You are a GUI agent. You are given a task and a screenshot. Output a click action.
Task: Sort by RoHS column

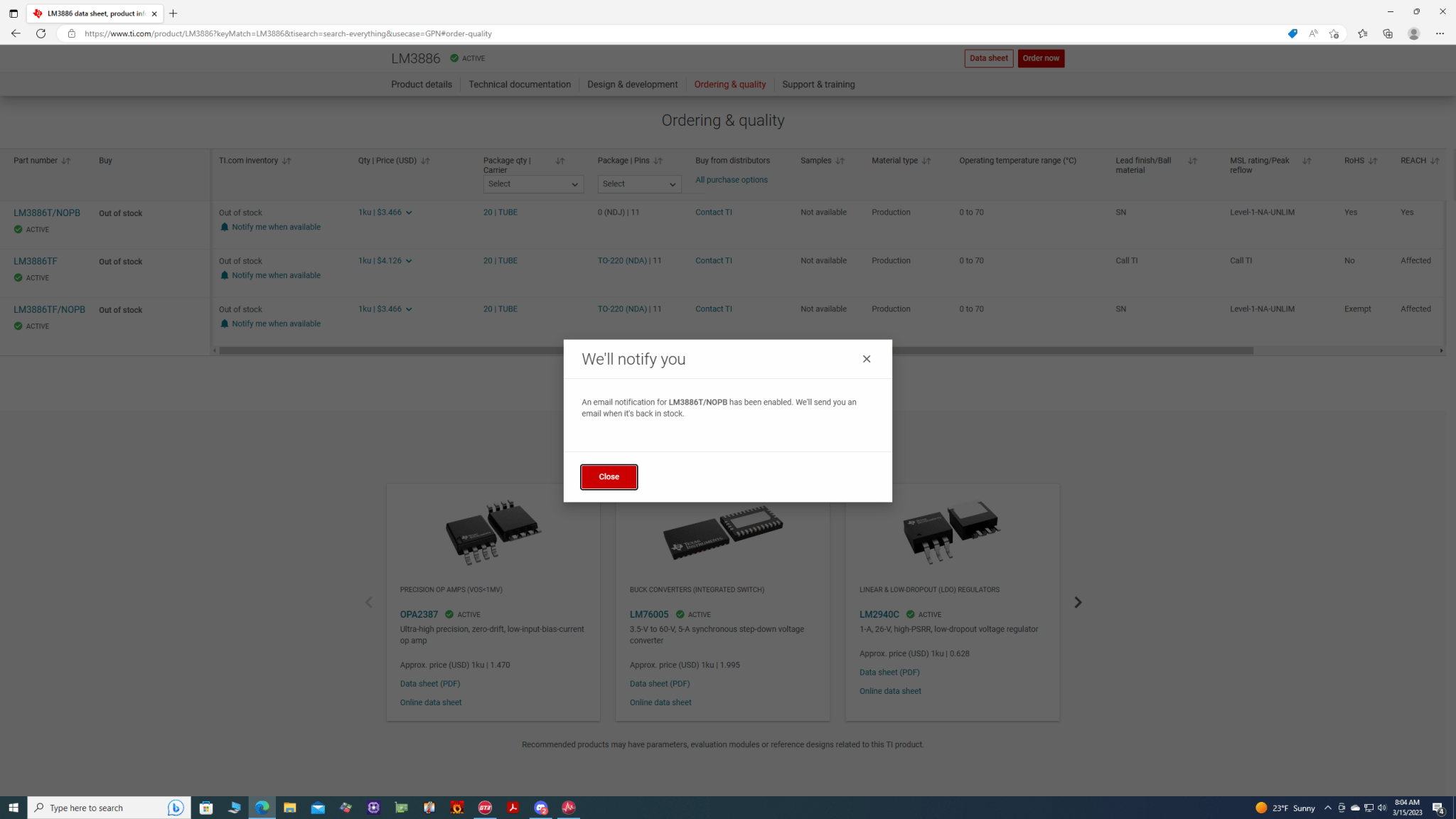point(1372,161)
